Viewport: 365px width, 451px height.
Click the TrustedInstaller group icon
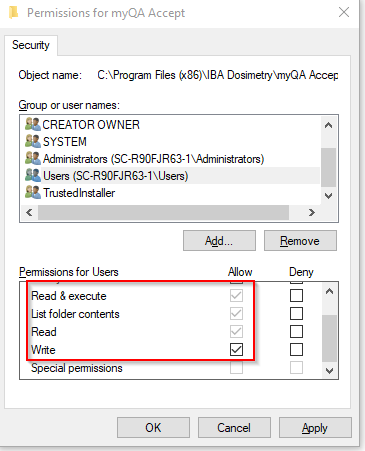tap(33, 192)
